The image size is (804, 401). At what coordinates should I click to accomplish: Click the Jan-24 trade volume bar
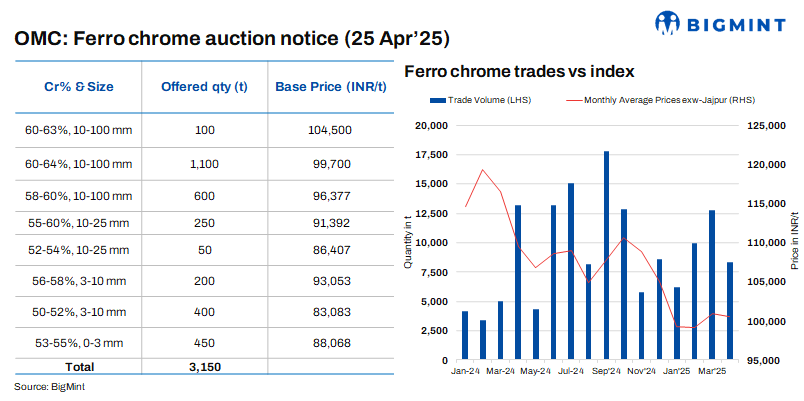[x=465, y=335]
